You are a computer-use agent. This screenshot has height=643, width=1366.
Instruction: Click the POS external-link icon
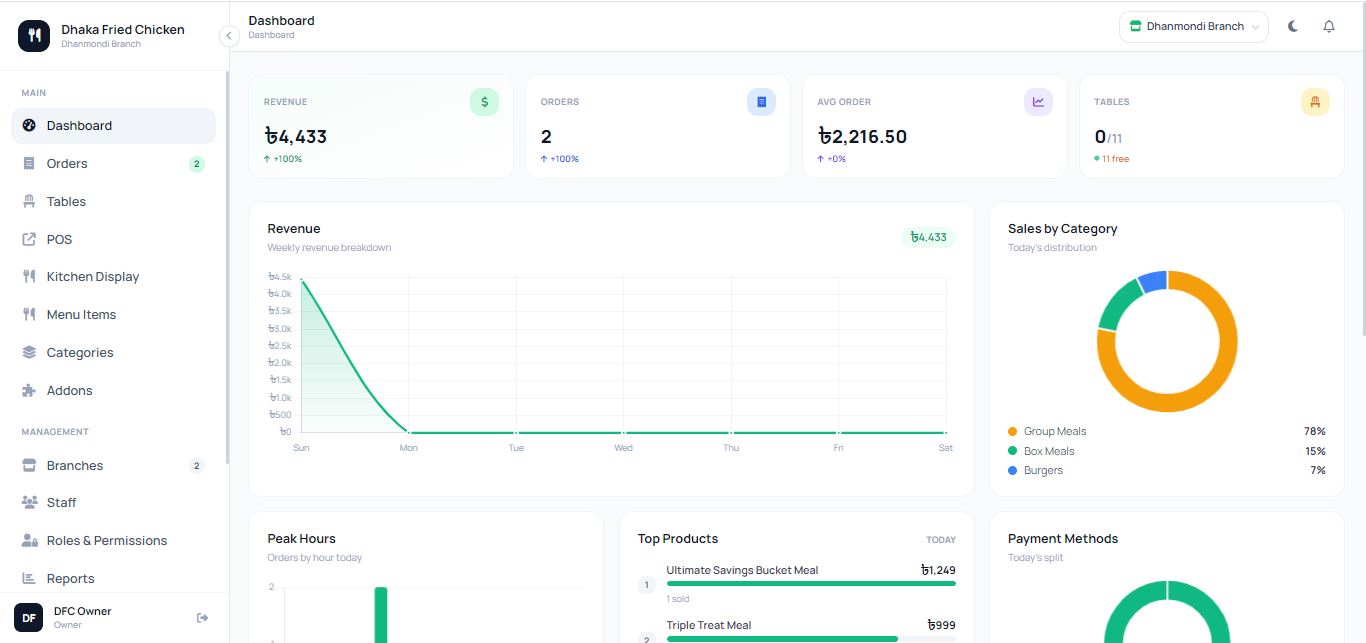tap(29, 240)
